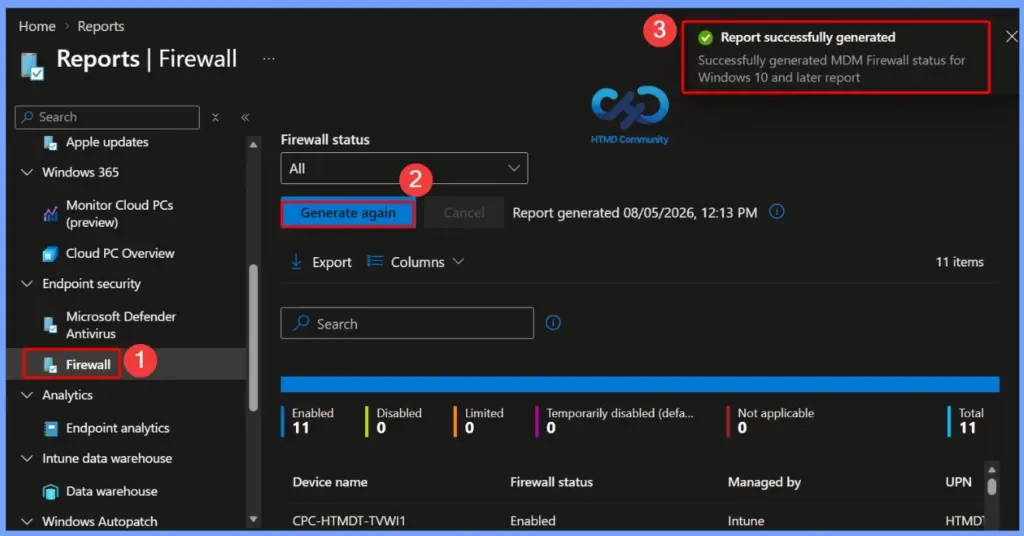Click the info icon beside report timestamp
This screenshot has width=1024, height=536.
pos(776,212)
